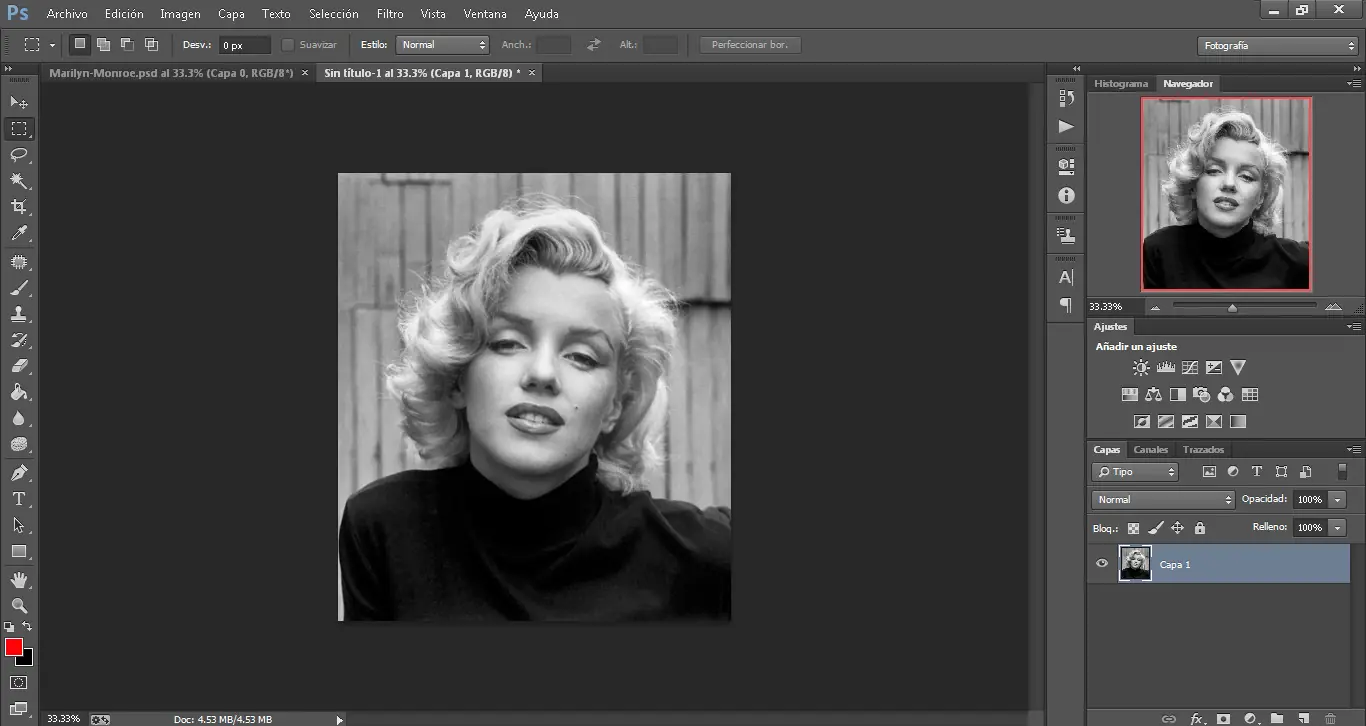Hide the Capa 1 layer
1366x726 pixels.
tap(1102, 564)
